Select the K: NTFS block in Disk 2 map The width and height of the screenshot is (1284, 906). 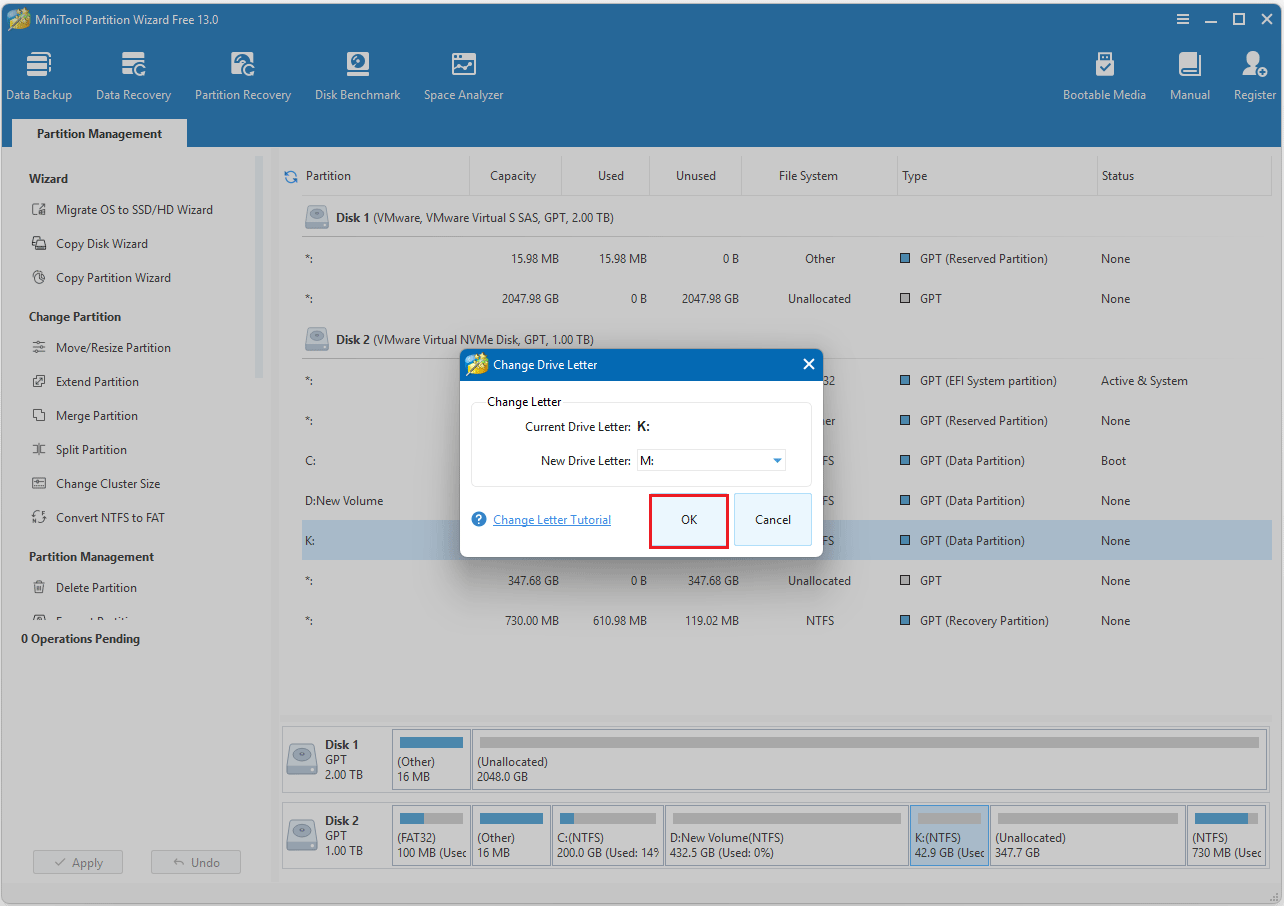[x=948, y=835]
